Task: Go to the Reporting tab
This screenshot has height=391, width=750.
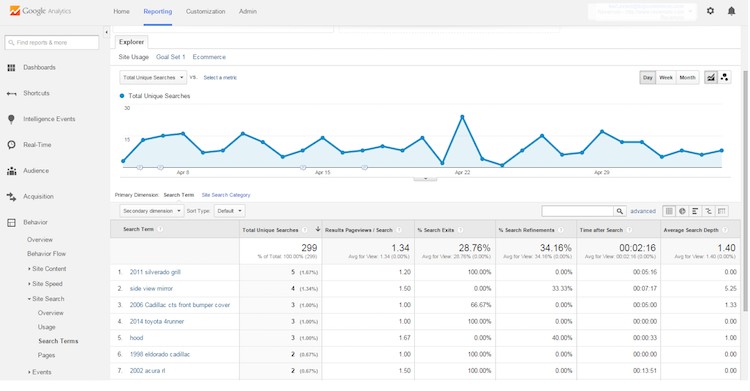Action: tap(158, 11)
